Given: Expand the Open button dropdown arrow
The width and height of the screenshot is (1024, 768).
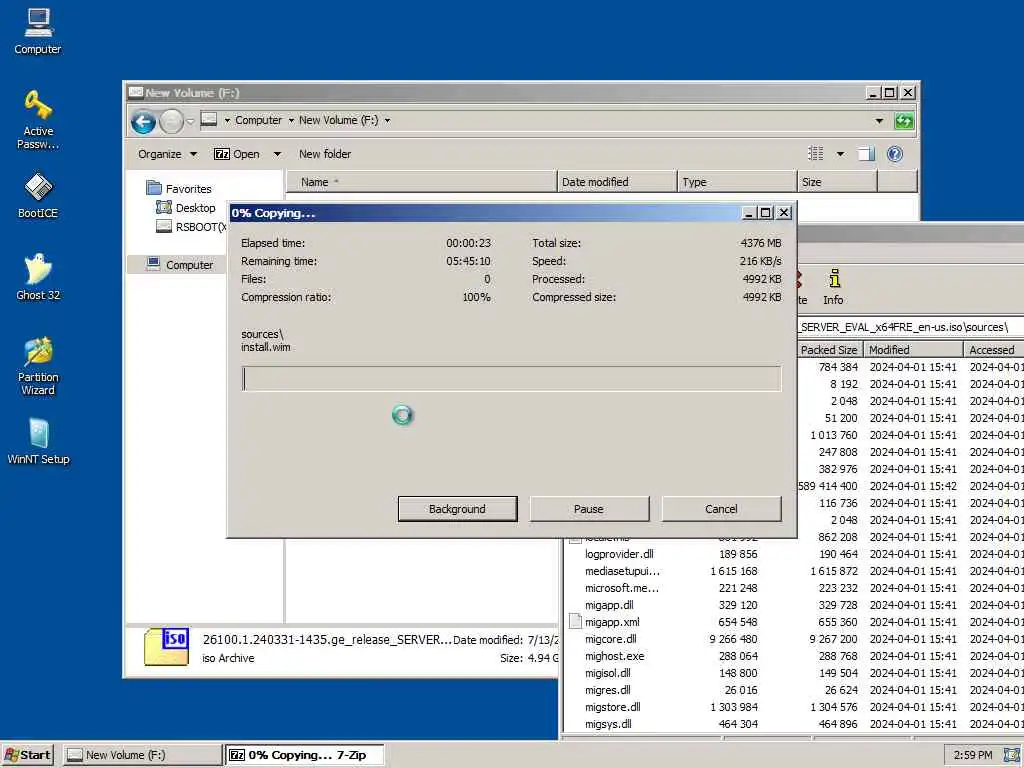Looking at the screenshot, I should click(x=277, y=154).
